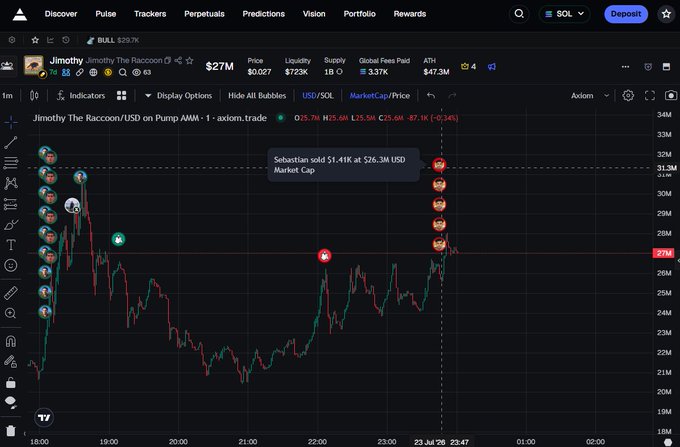Toggle the USD/SOL currency switch
680x447 pixels.
318,95
